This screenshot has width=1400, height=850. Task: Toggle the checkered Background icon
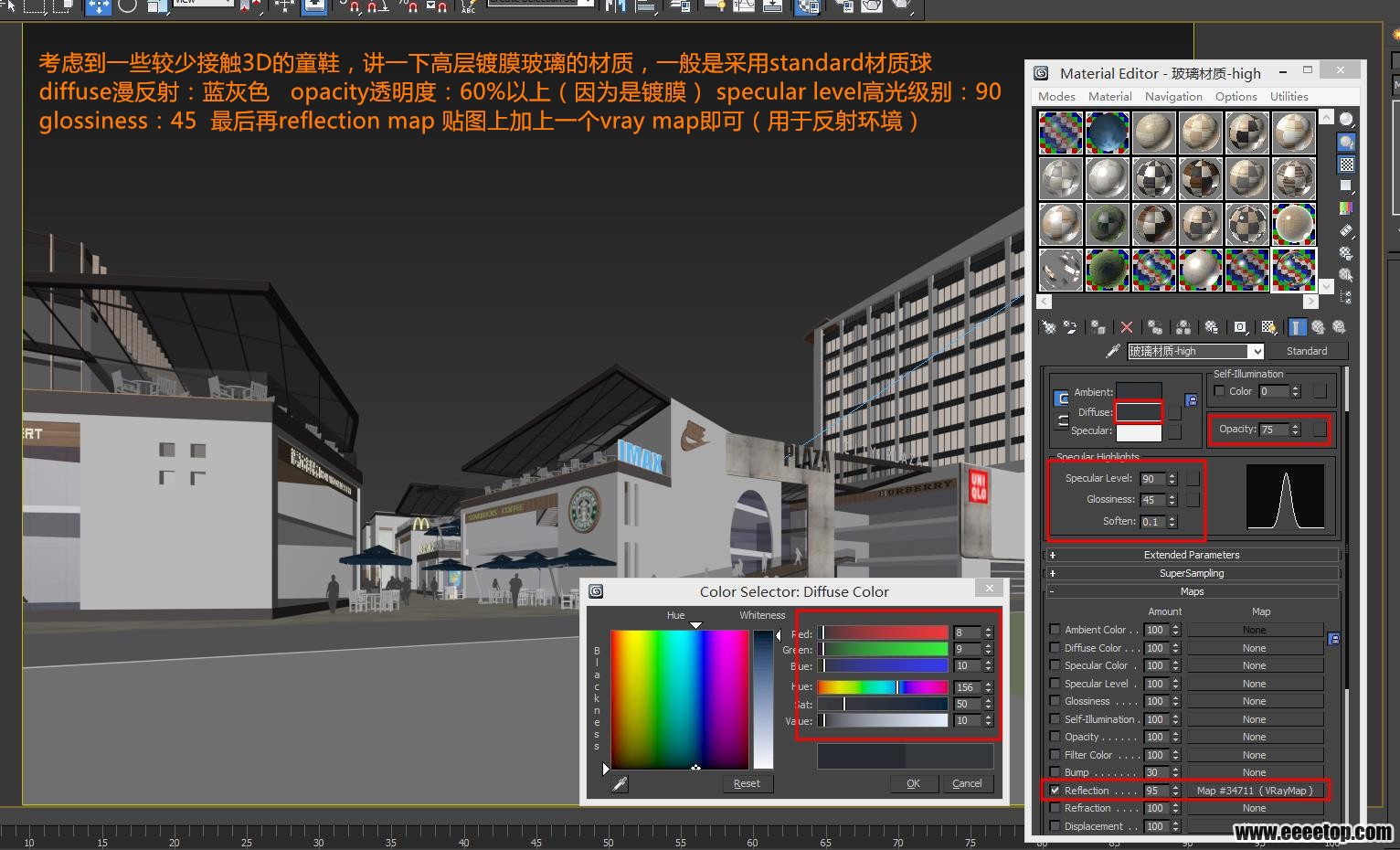(x=1346, y=165)
